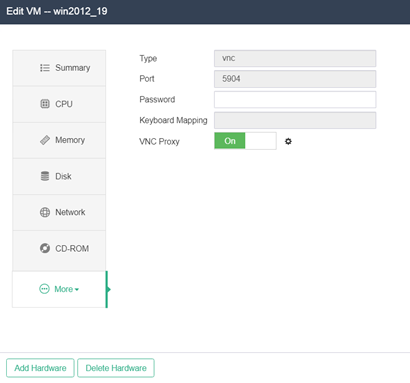The width and height of the screenshot is (410, 383).
Task: Click the CD-ROM disc icon
Action: pos(45,248)
